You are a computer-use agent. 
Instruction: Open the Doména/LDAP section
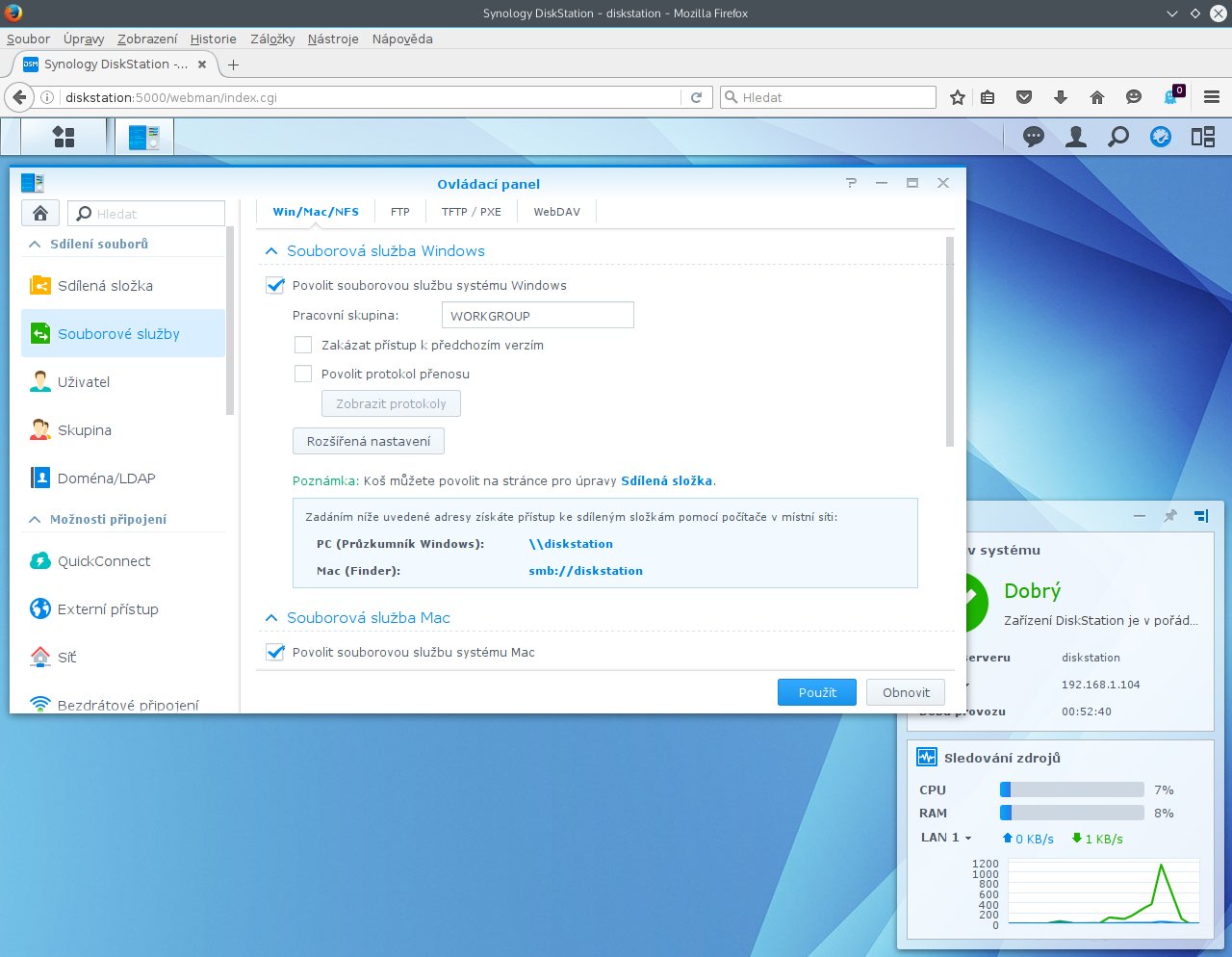[123, 478]
